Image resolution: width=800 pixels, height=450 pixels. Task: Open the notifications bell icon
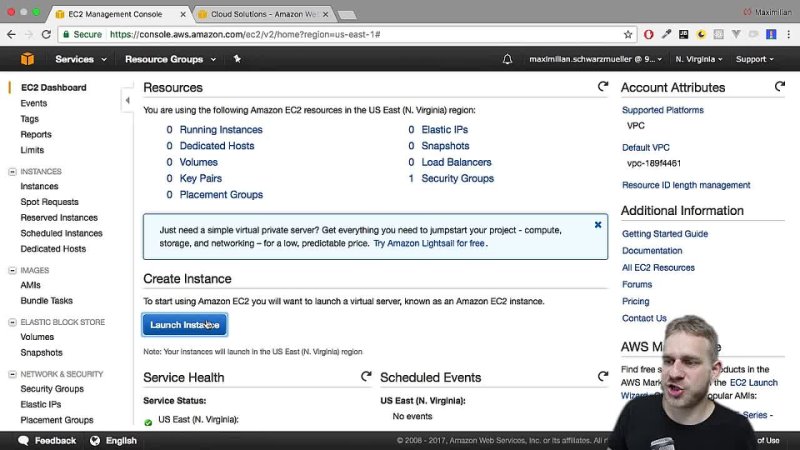point(507,59)
